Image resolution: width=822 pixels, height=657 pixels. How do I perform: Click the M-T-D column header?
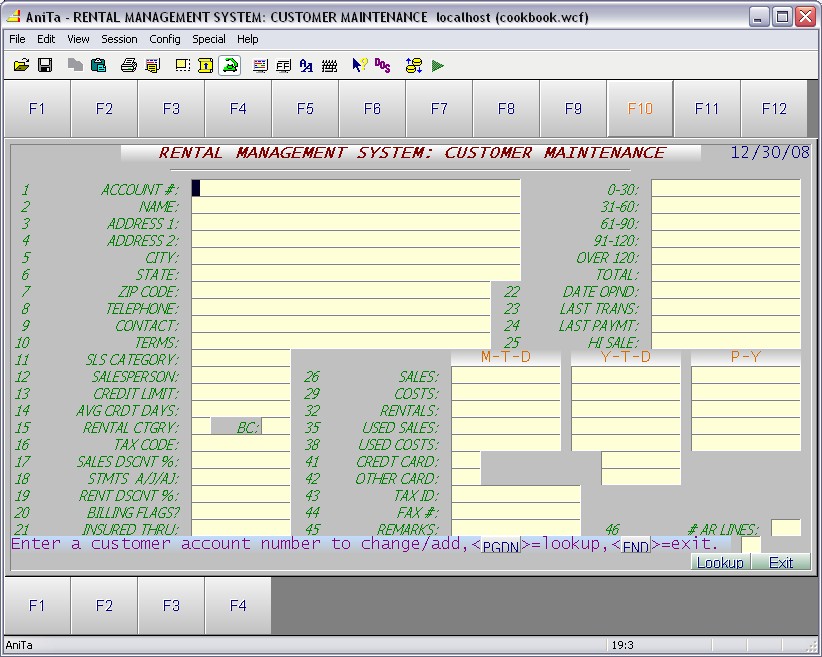click(x=506, y=357)
